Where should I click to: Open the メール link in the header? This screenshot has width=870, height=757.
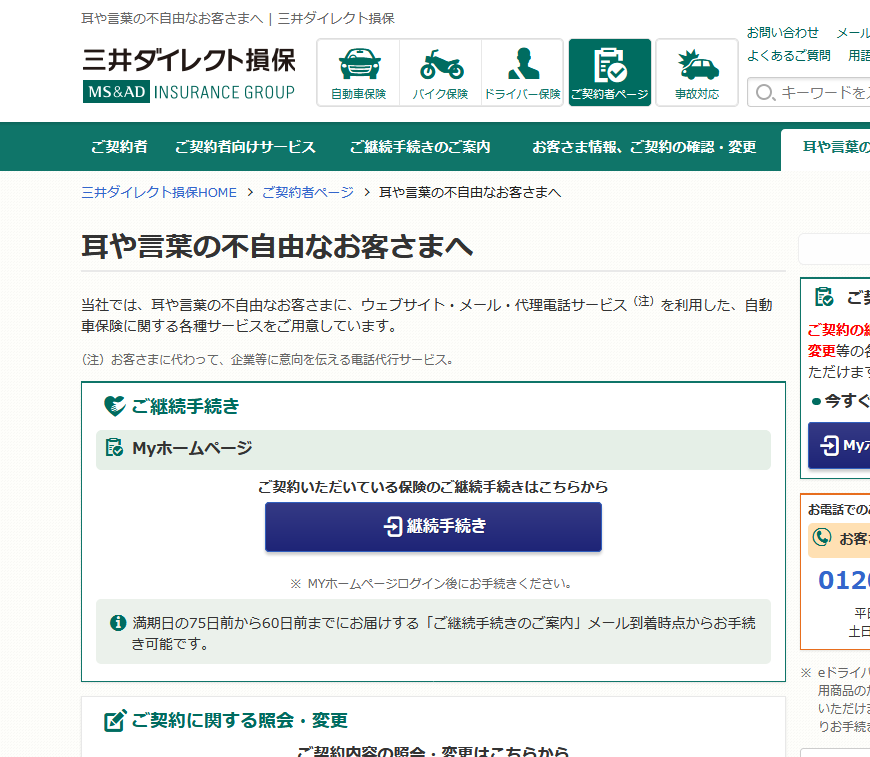tap(853, 33)
